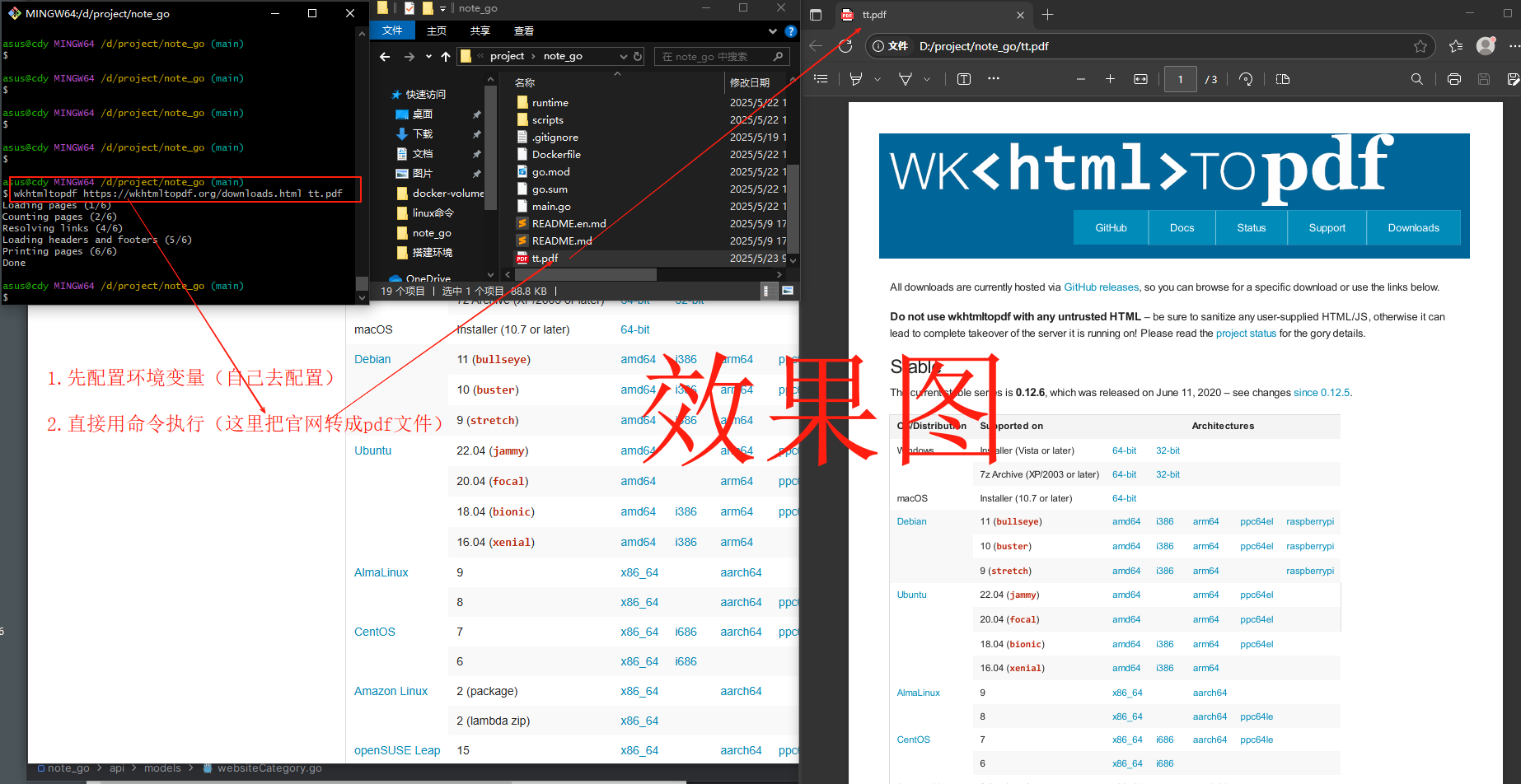1521x784 pixels.
Task: Open the Status link in PDF header
Action: [1251, 228]
